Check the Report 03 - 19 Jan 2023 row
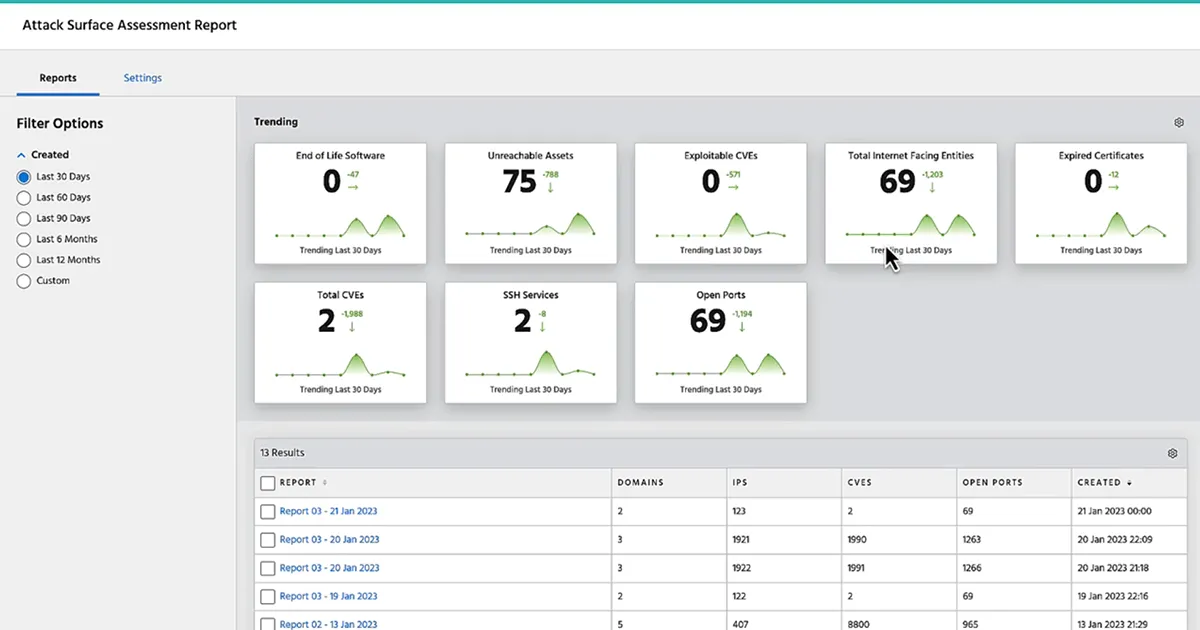The height and width of the screenshot is (630, 1200). (267, 596)
